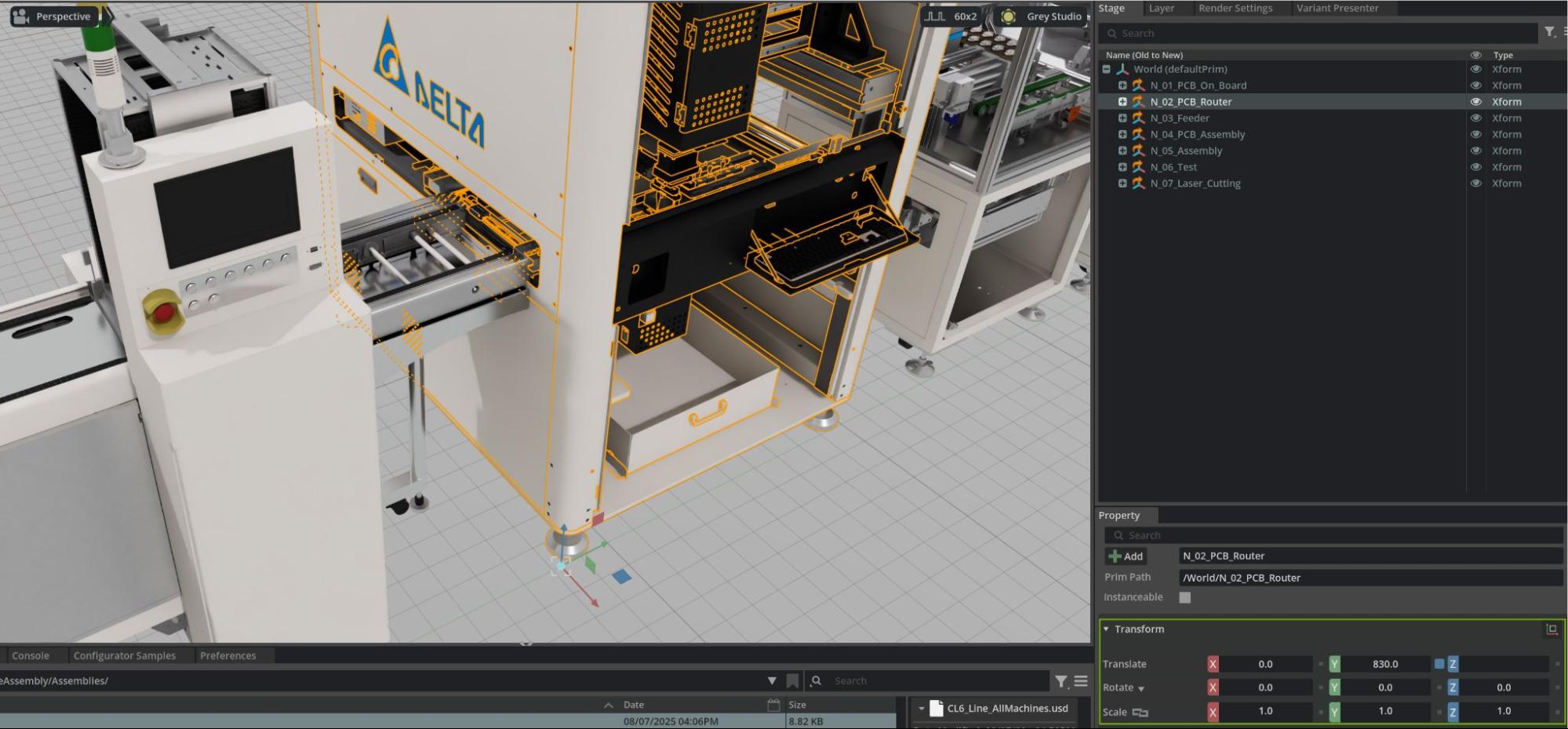Screen dimensions: 1568x729
Task: Hide N_03_Feeder using its eye icon
Action: pyautogui.click(x=1475, y=118)
